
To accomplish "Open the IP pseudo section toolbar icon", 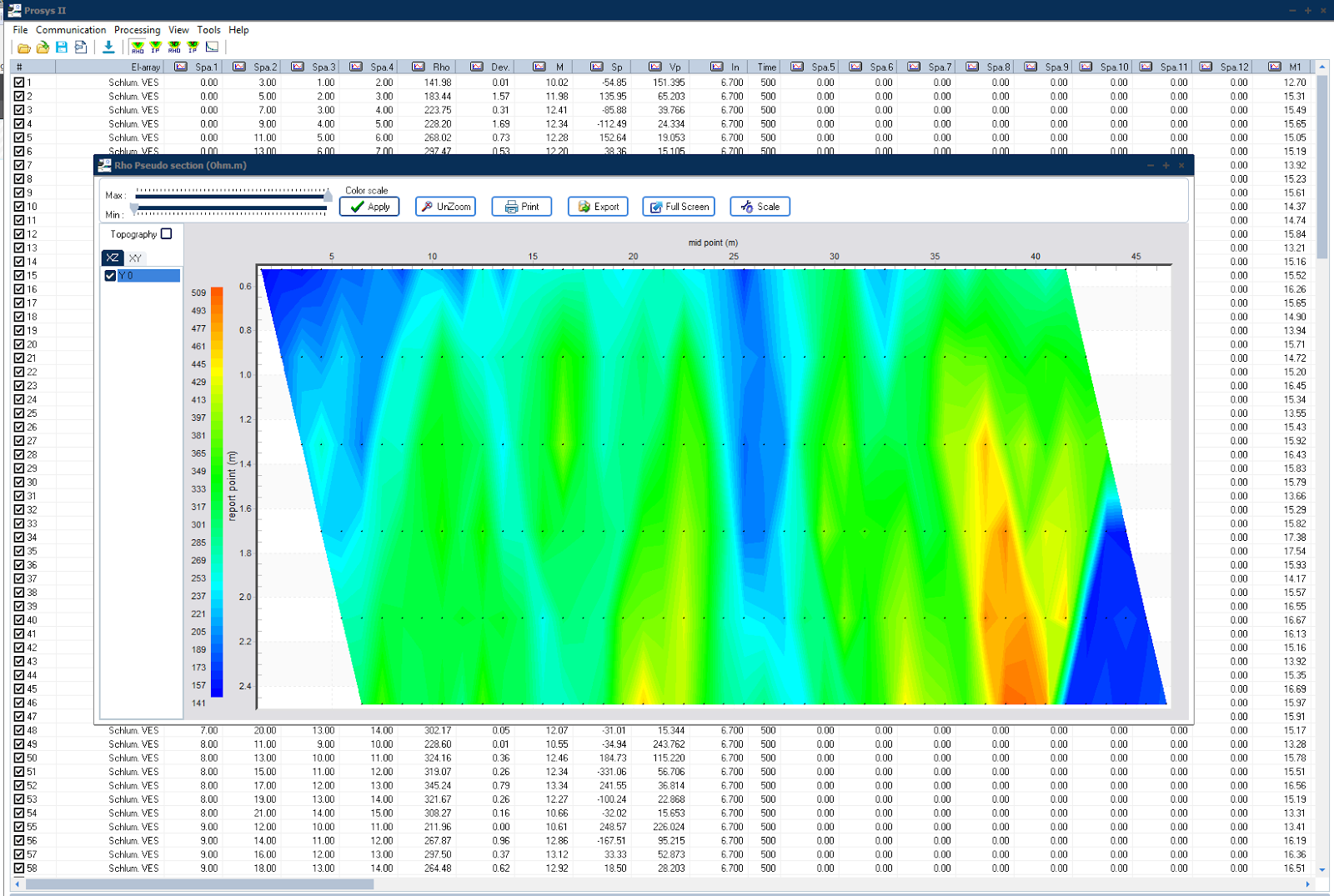I will coord(156,48).
